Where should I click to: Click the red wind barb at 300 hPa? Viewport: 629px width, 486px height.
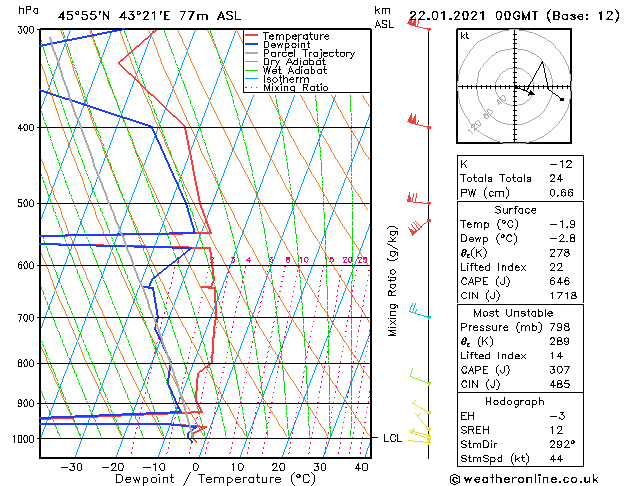click(418, 24)
